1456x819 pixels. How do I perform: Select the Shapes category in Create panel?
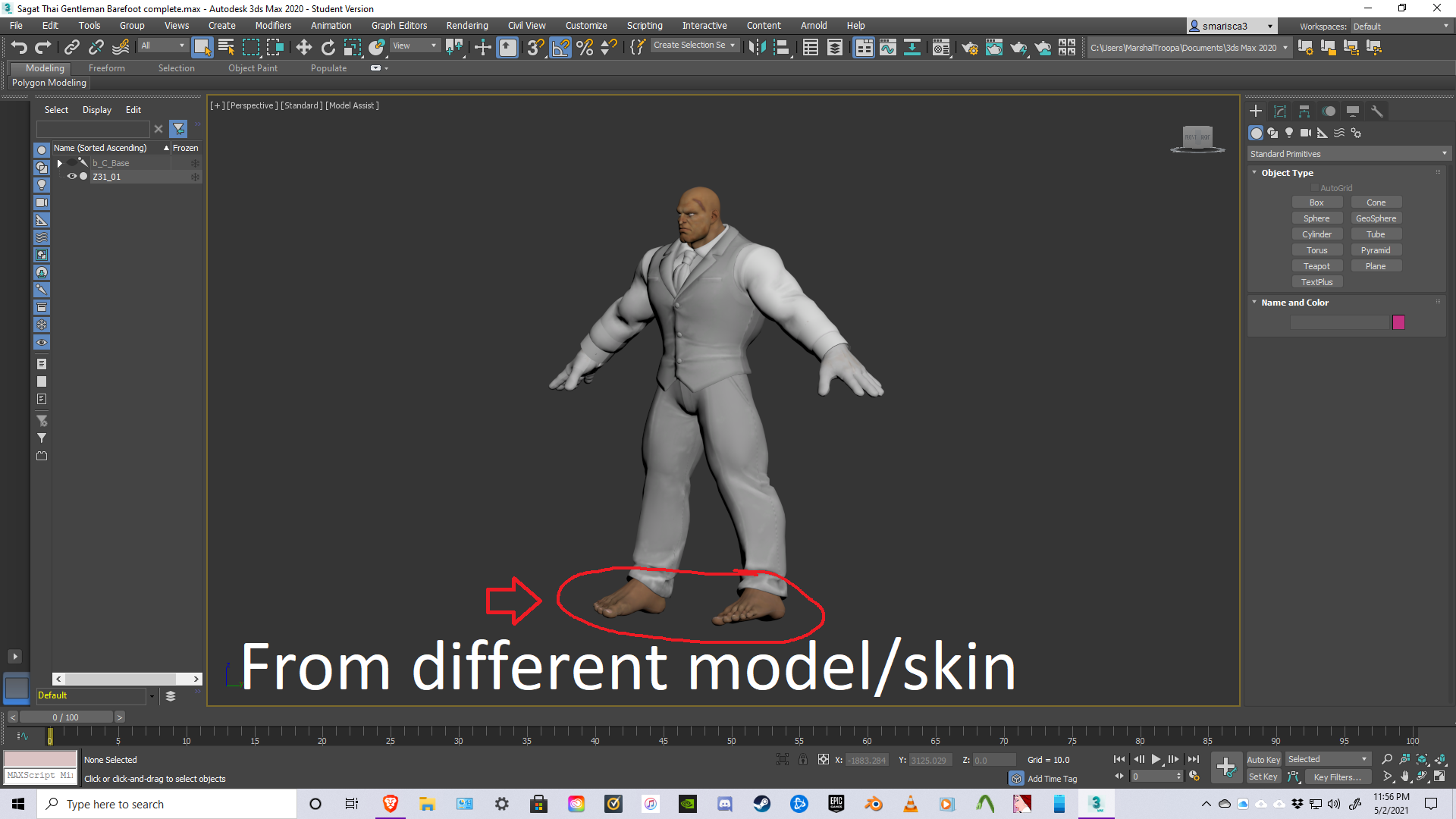pyautogui.click(x=1272, y=133)
